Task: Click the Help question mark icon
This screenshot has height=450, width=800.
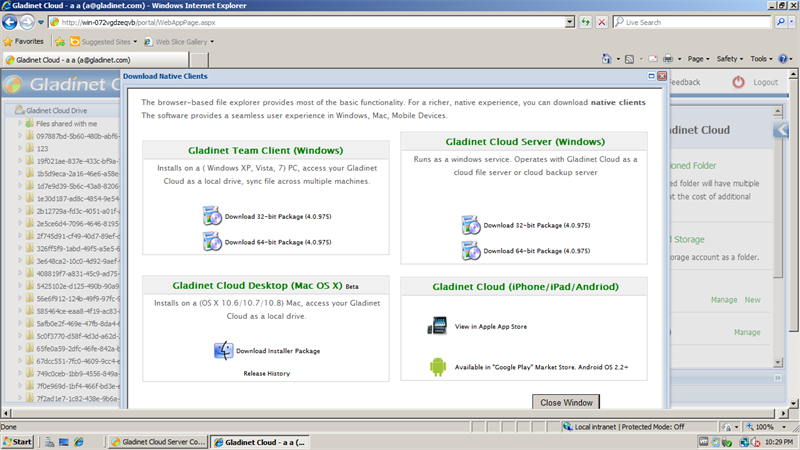Action: click(x=783, y=59)
